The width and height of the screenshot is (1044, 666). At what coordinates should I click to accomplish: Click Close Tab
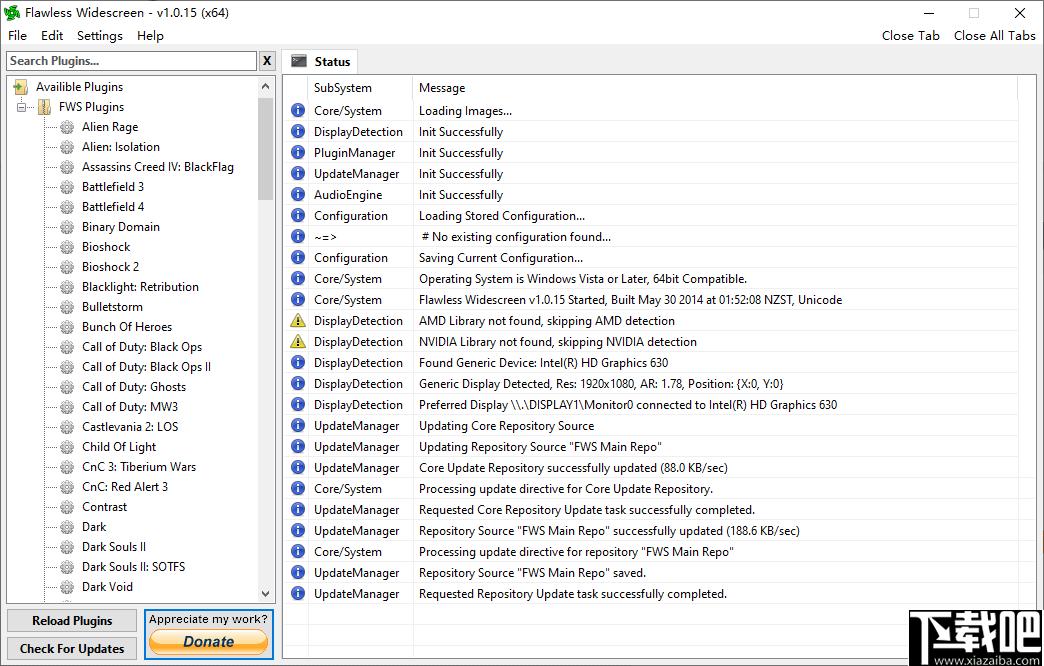[911, 36]
